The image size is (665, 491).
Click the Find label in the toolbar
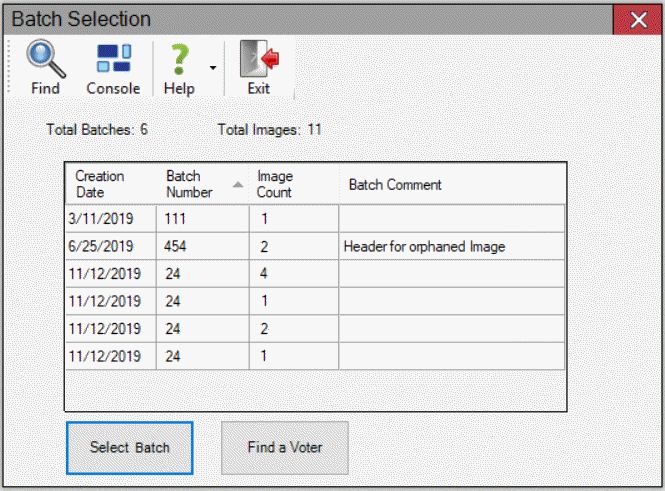click(x=45, y=89)
